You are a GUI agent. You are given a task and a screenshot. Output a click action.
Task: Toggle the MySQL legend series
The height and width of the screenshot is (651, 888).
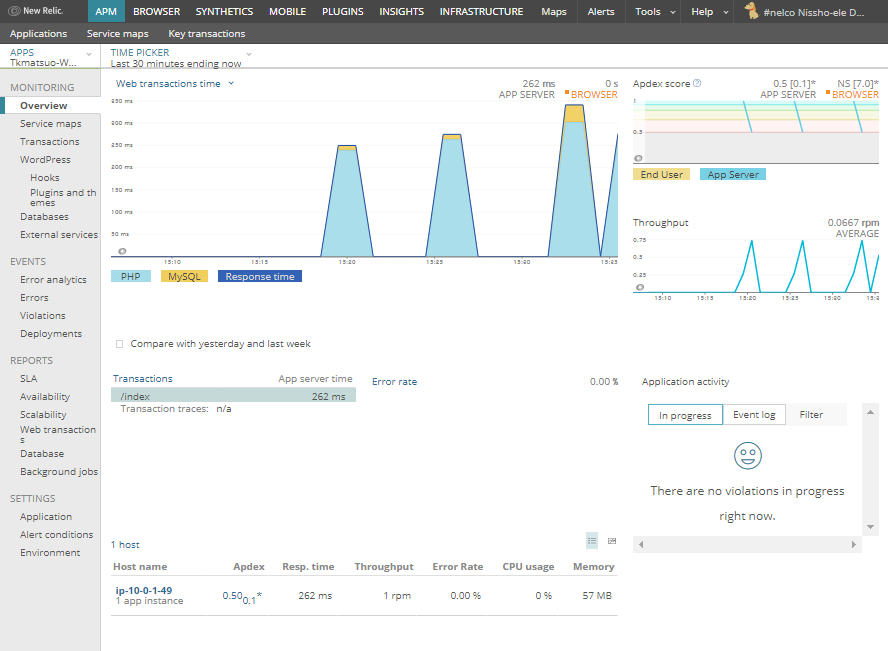(x=185, y=276)
